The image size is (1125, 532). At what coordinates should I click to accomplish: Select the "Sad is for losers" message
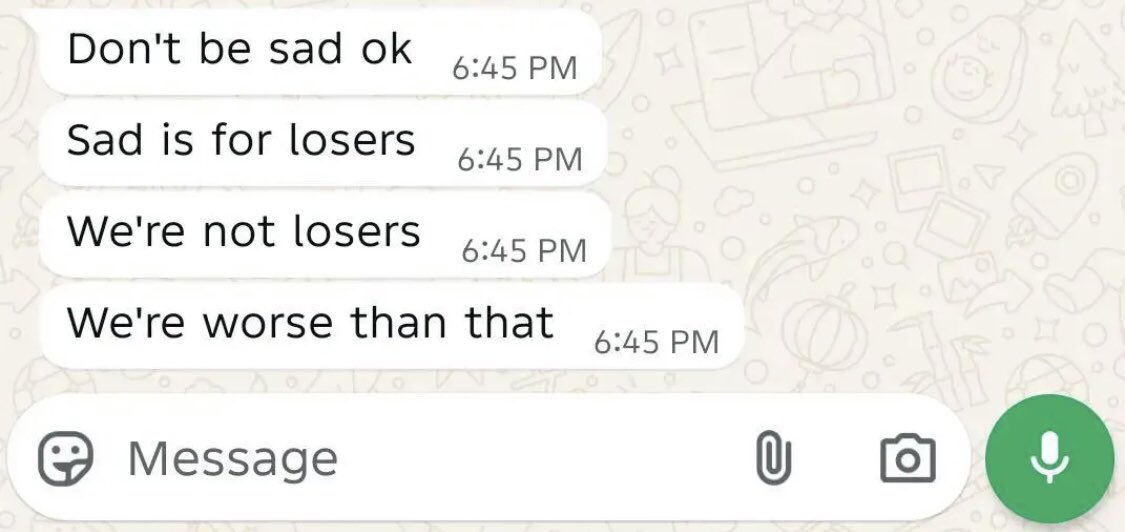322,143
